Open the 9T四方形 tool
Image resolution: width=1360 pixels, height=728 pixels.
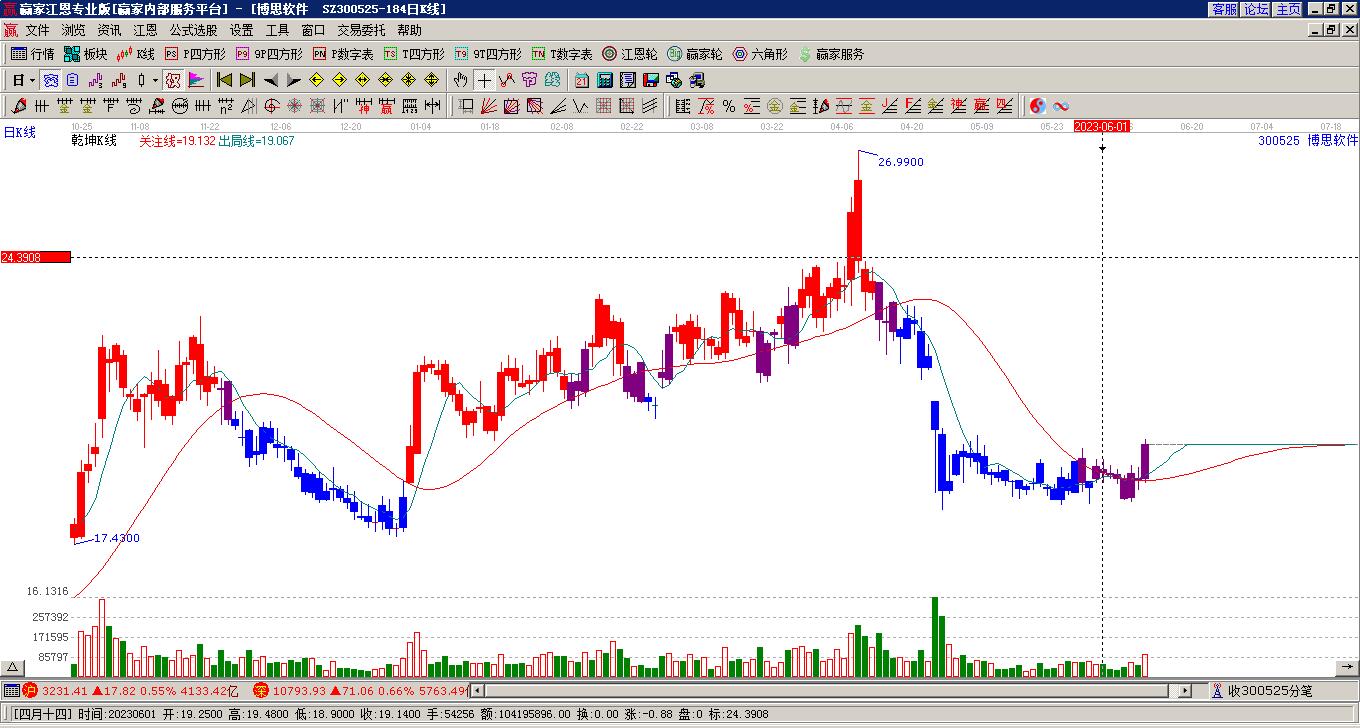(x=488, y=54)
